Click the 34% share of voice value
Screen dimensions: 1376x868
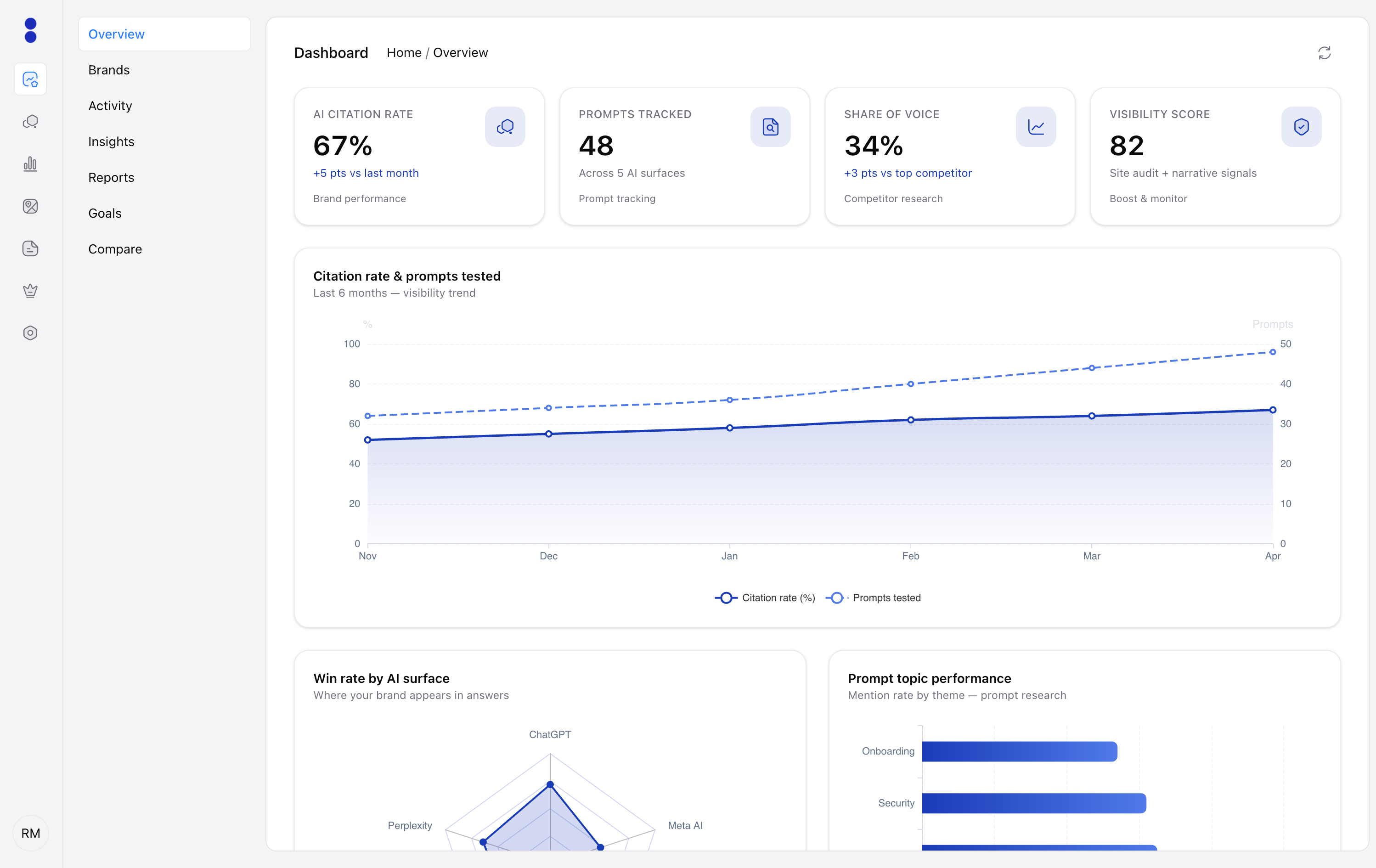(874, 146)
